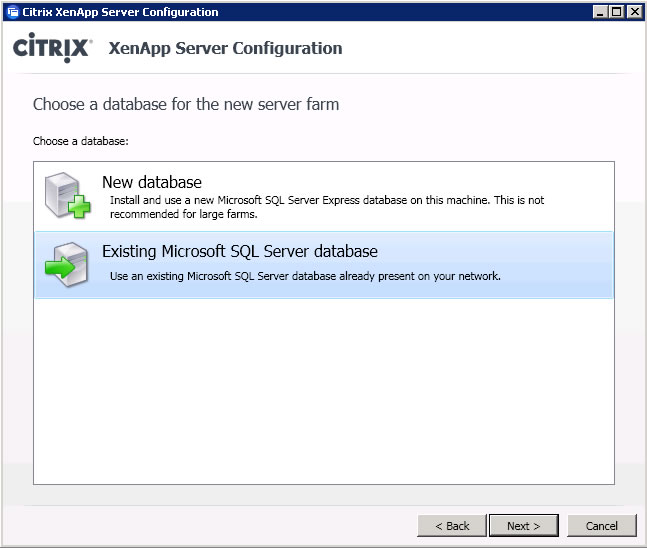This screenshot has height=548, width=647.
Task: Proceed with the Next button
Action: tap(524, 526)
